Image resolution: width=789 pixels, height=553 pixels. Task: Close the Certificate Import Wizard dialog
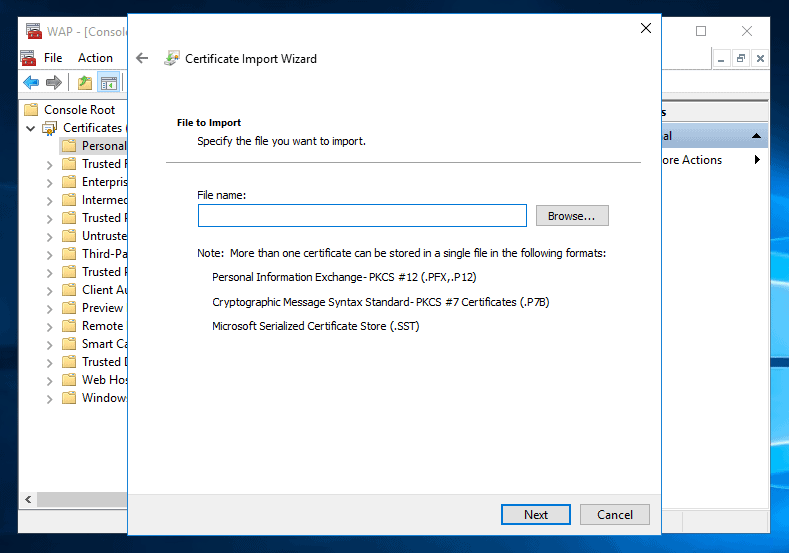tap(646, 28)
